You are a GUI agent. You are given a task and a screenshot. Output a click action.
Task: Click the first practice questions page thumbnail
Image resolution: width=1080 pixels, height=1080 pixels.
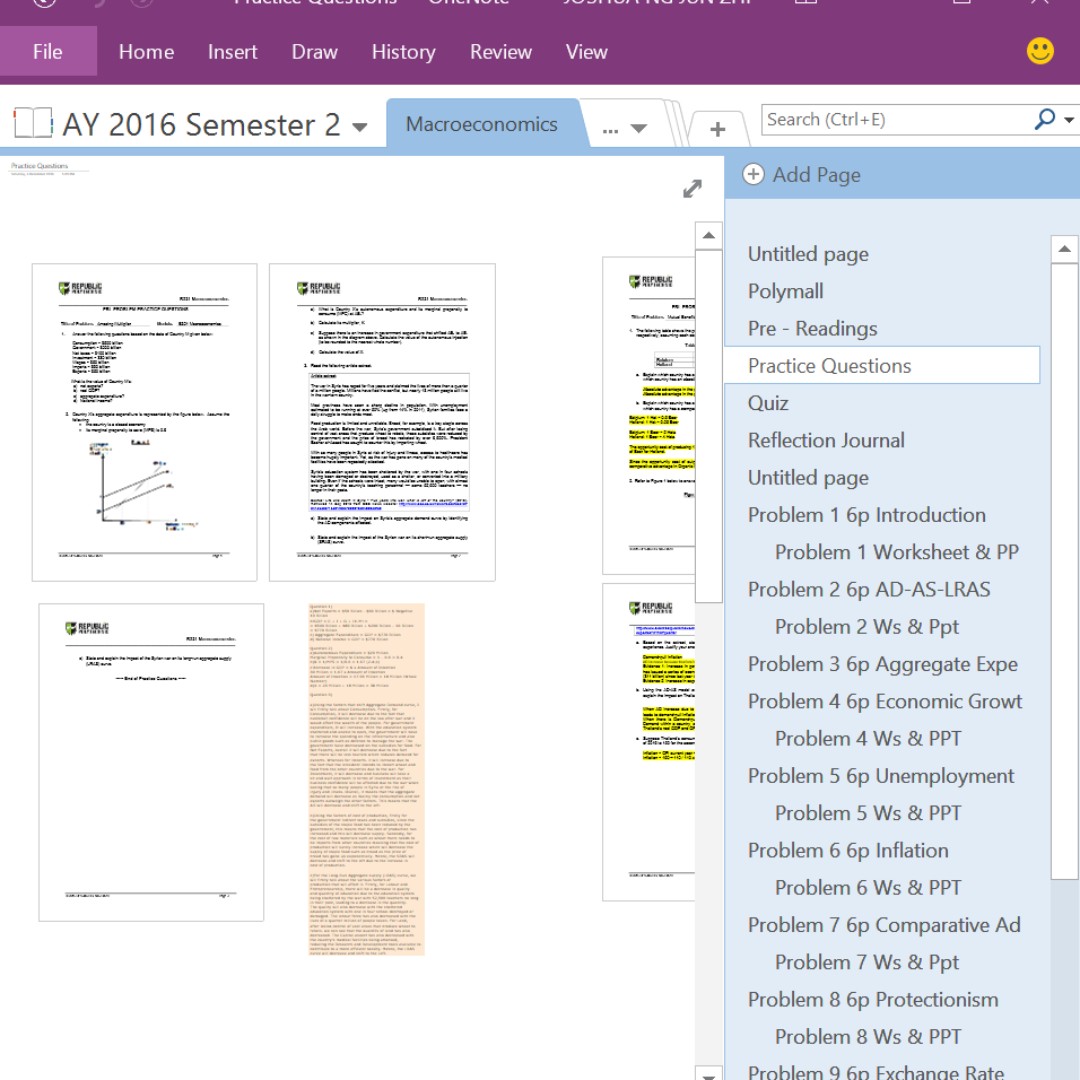[144, 422]
